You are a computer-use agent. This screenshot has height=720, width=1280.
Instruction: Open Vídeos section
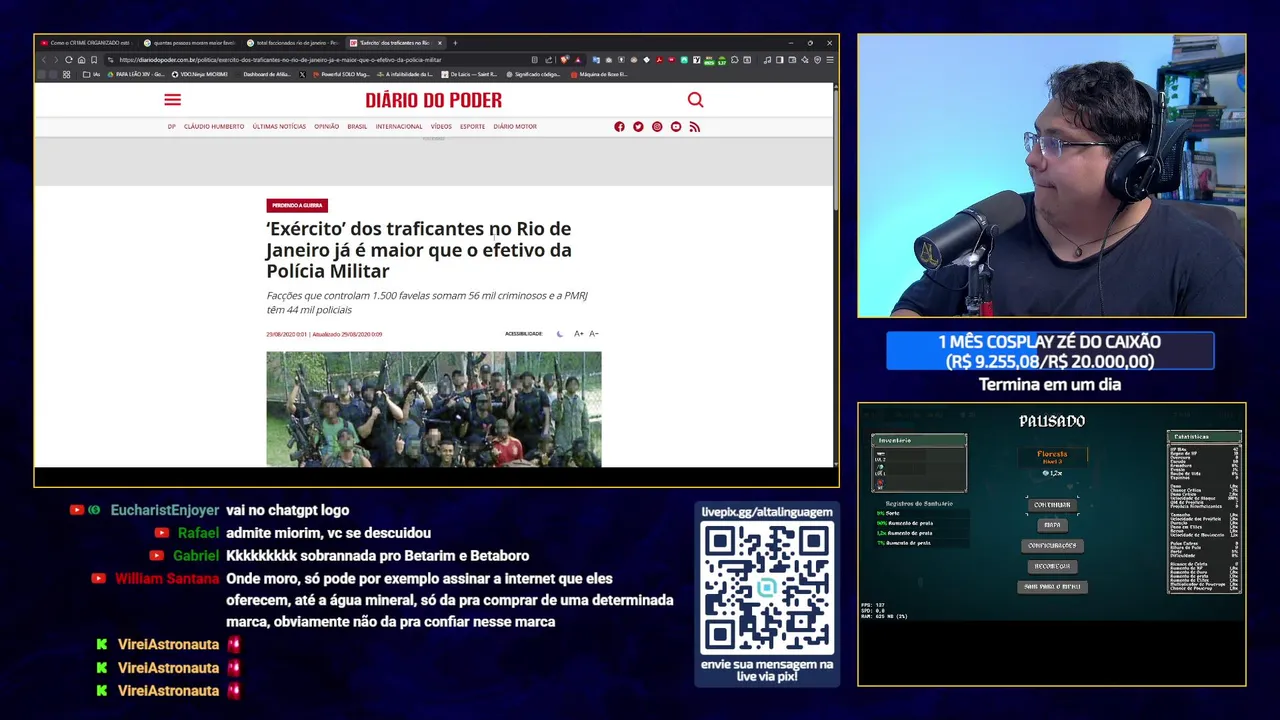coord(441,127)
